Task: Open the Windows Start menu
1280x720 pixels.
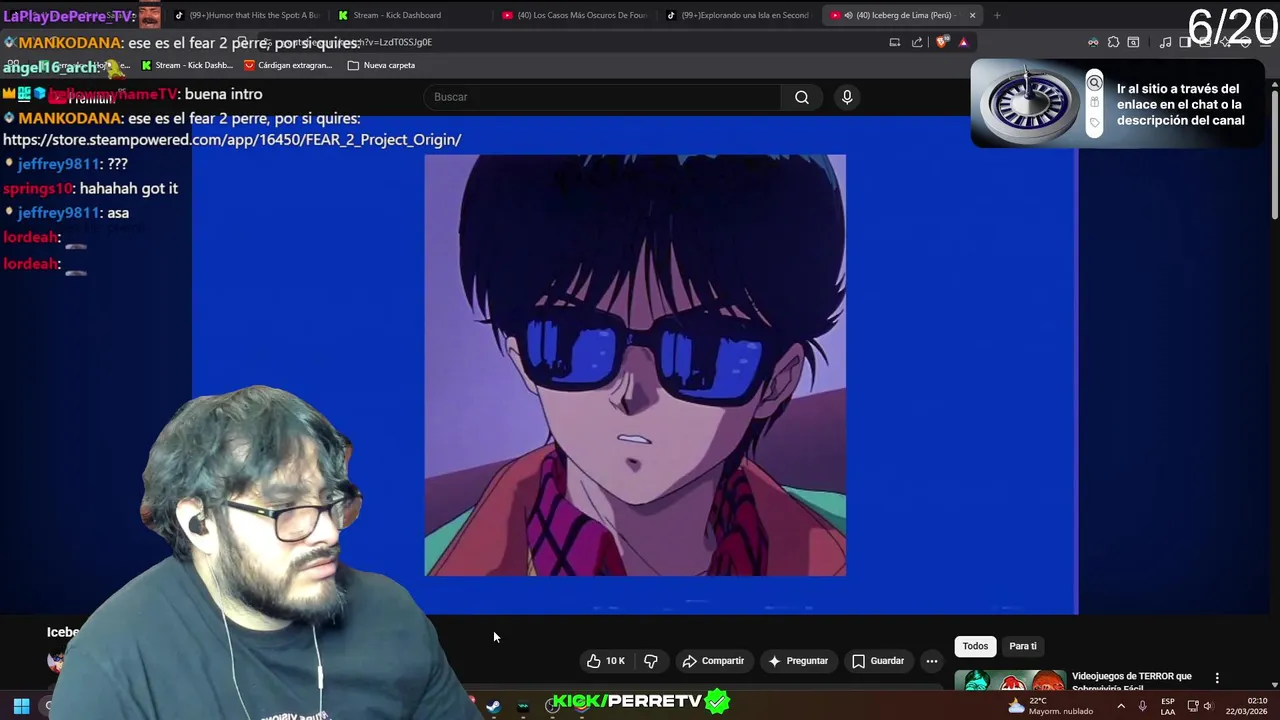Action: coord(21,706)
